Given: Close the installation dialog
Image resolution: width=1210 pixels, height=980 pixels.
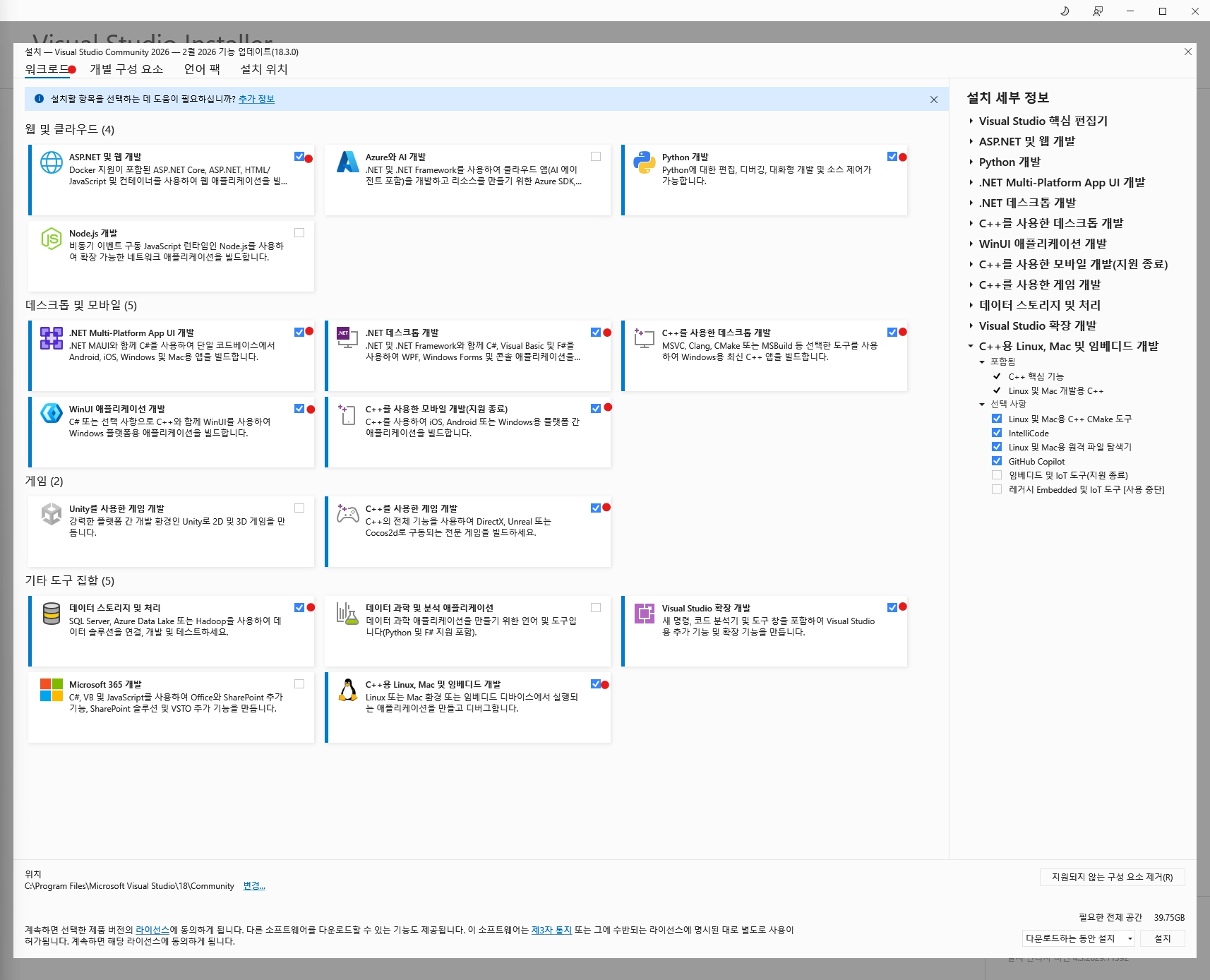Looking at the screenshot, I should pyautogui.click(x=1188, y=52).
